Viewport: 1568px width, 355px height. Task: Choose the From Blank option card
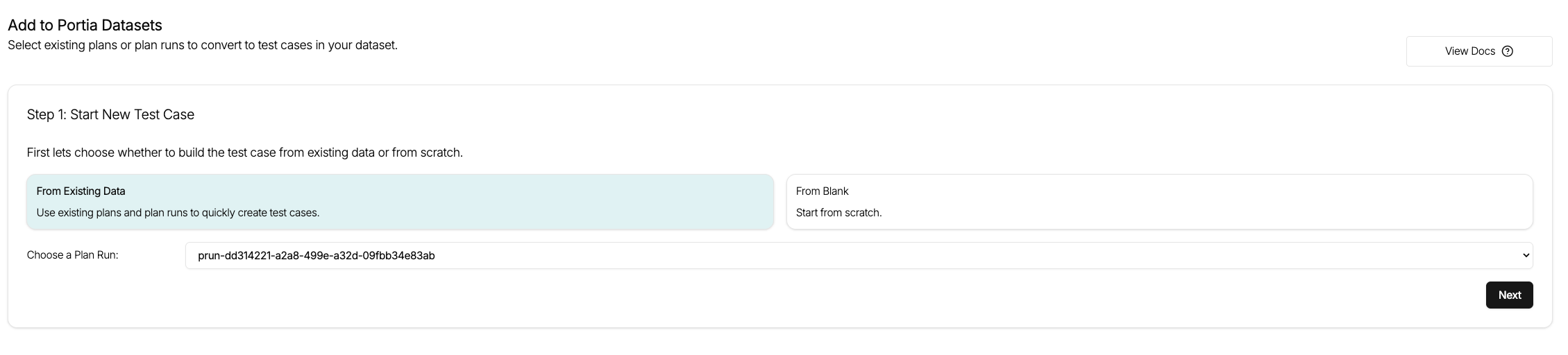coord(1159,202)
